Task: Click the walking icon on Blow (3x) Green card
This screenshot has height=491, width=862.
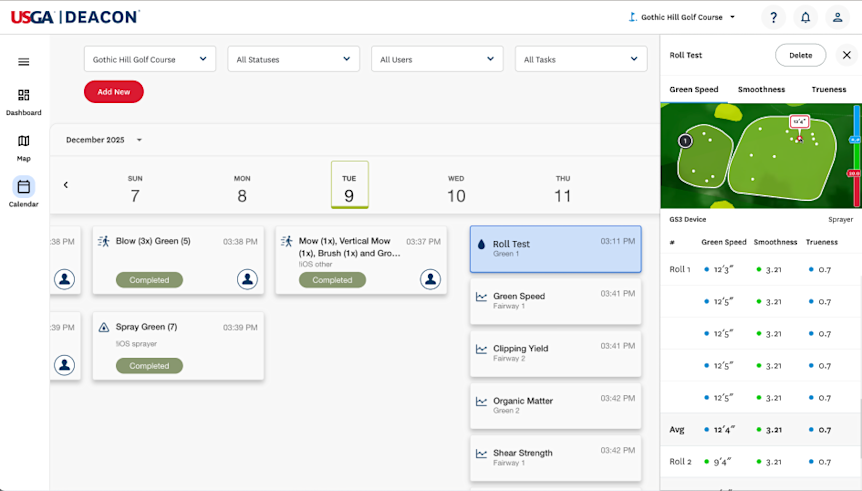Action: (104, 241)
